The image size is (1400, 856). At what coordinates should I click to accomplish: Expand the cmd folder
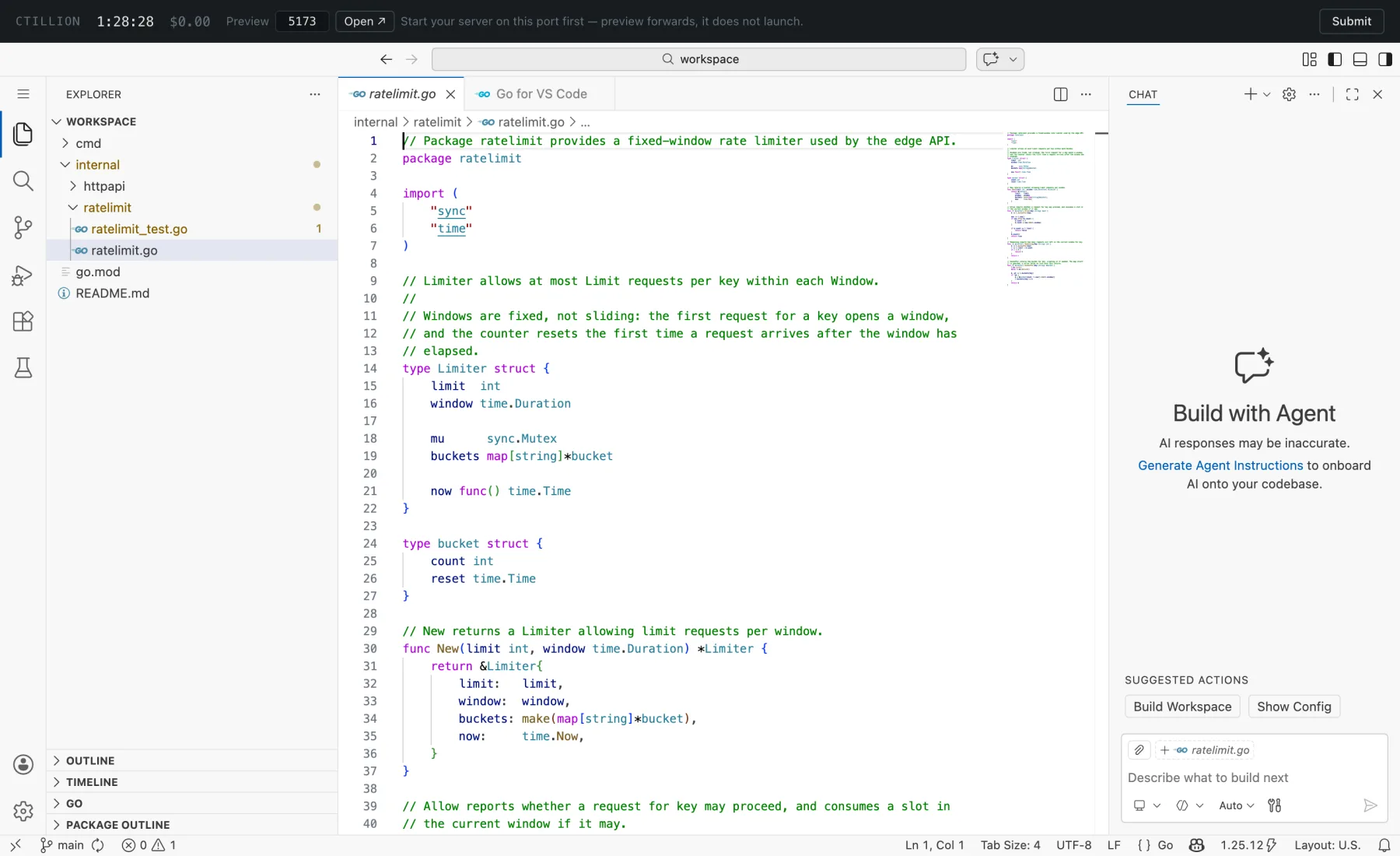coord(192,143)
